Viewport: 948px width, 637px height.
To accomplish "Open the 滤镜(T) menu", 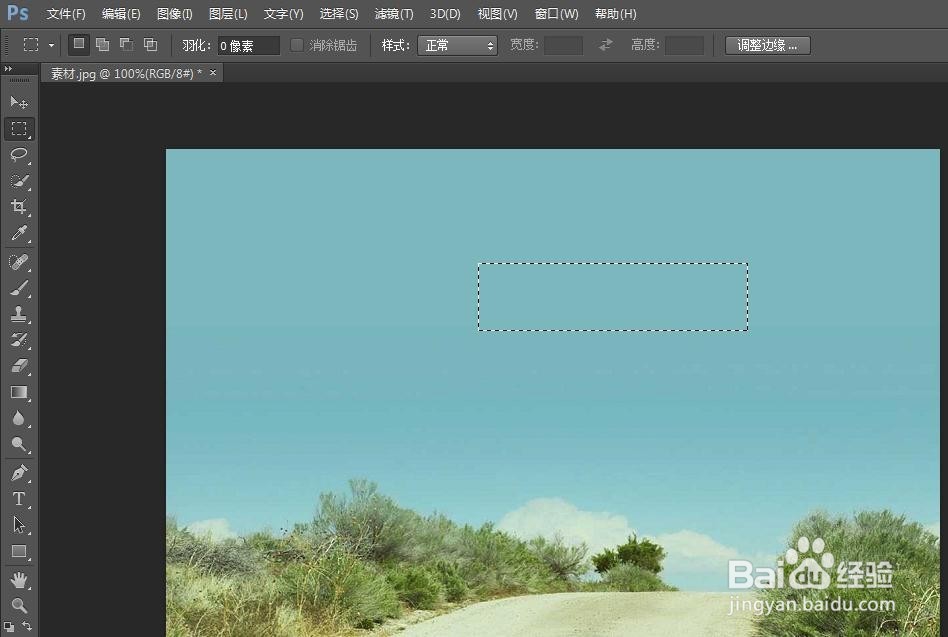I will tap(394, 13).
